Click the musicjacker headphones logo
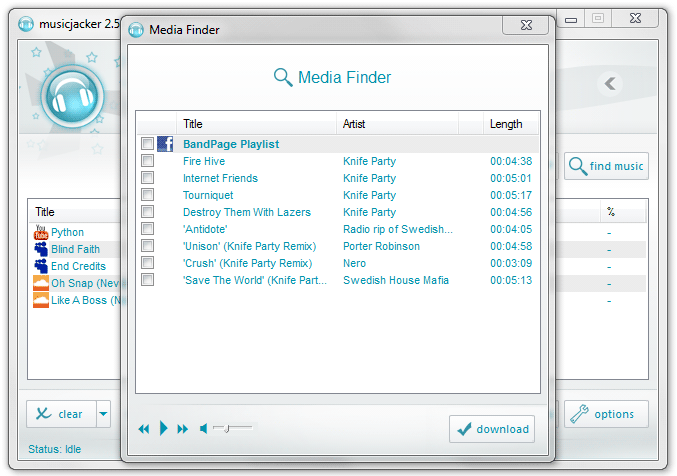This screenshot has height=476, width=677. tap(73, 97)
